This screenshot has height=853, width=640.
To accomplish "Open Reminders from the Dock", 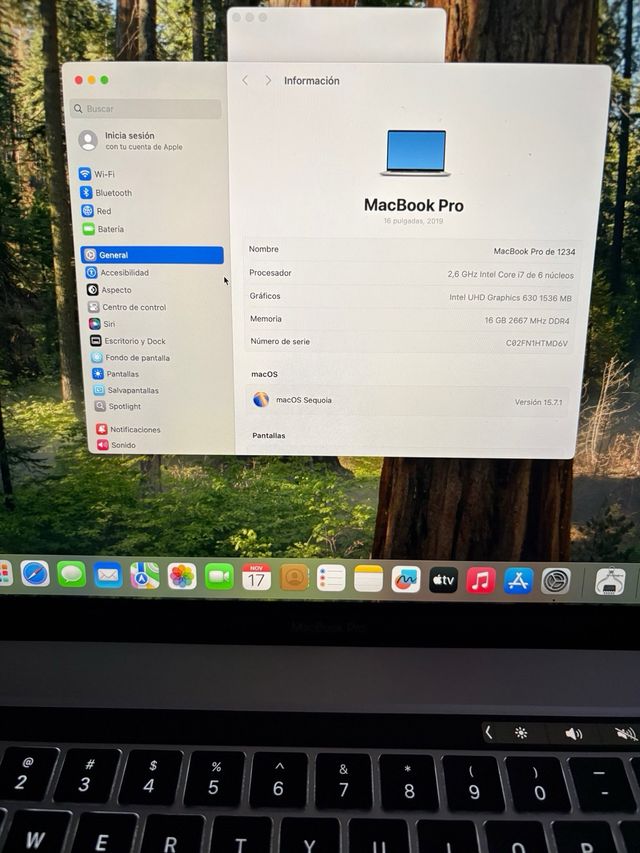I will [331, 578].
